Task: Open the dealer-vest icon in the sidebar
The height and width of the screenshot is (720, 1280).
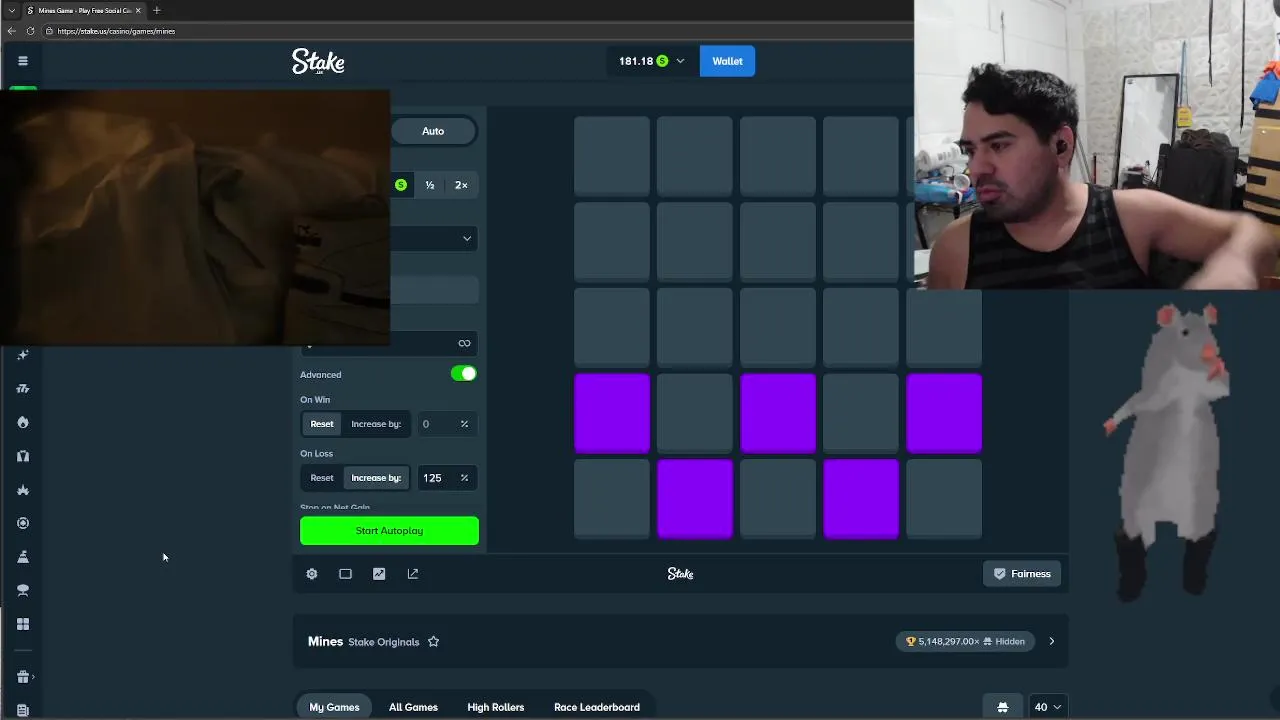Action: click(23, 456)
